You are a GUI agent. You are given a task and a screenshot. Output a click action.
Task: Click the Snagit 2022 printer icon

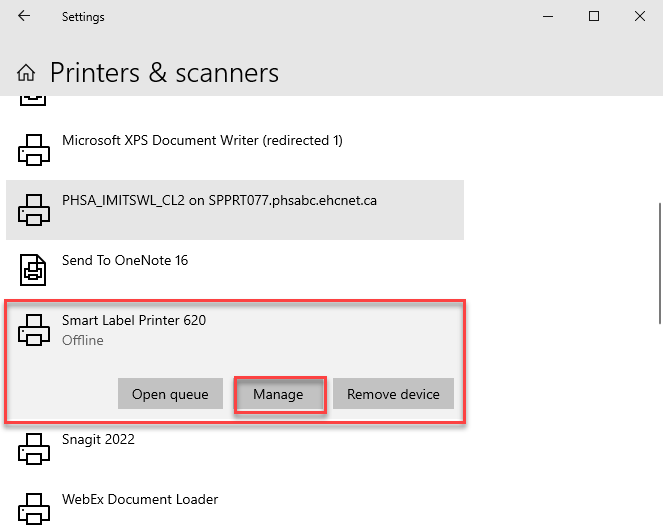[34, 449]
